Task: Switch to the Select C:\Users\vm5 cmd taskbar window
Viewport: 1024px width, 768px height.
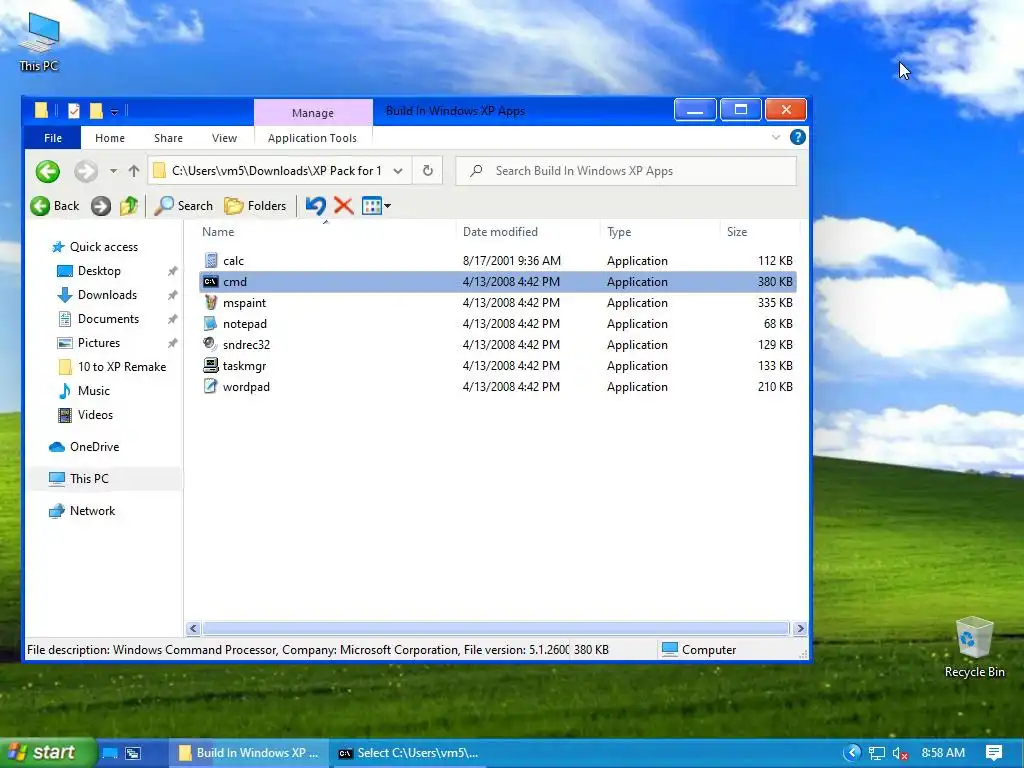Action: 408,753
